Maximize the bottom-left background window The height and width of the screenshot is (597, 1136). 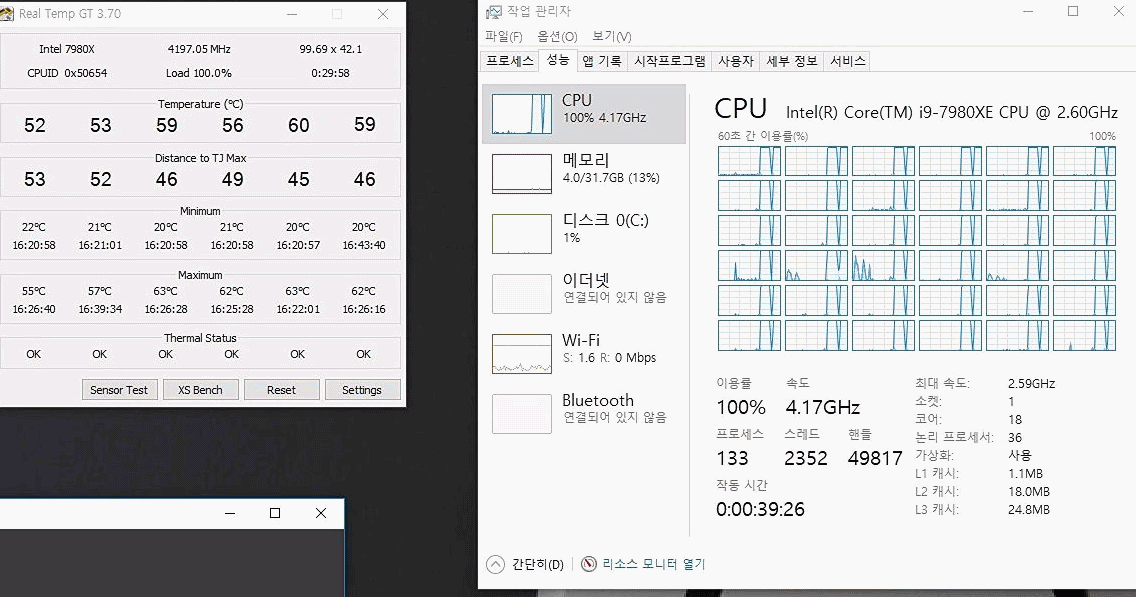tap(275, 513)
